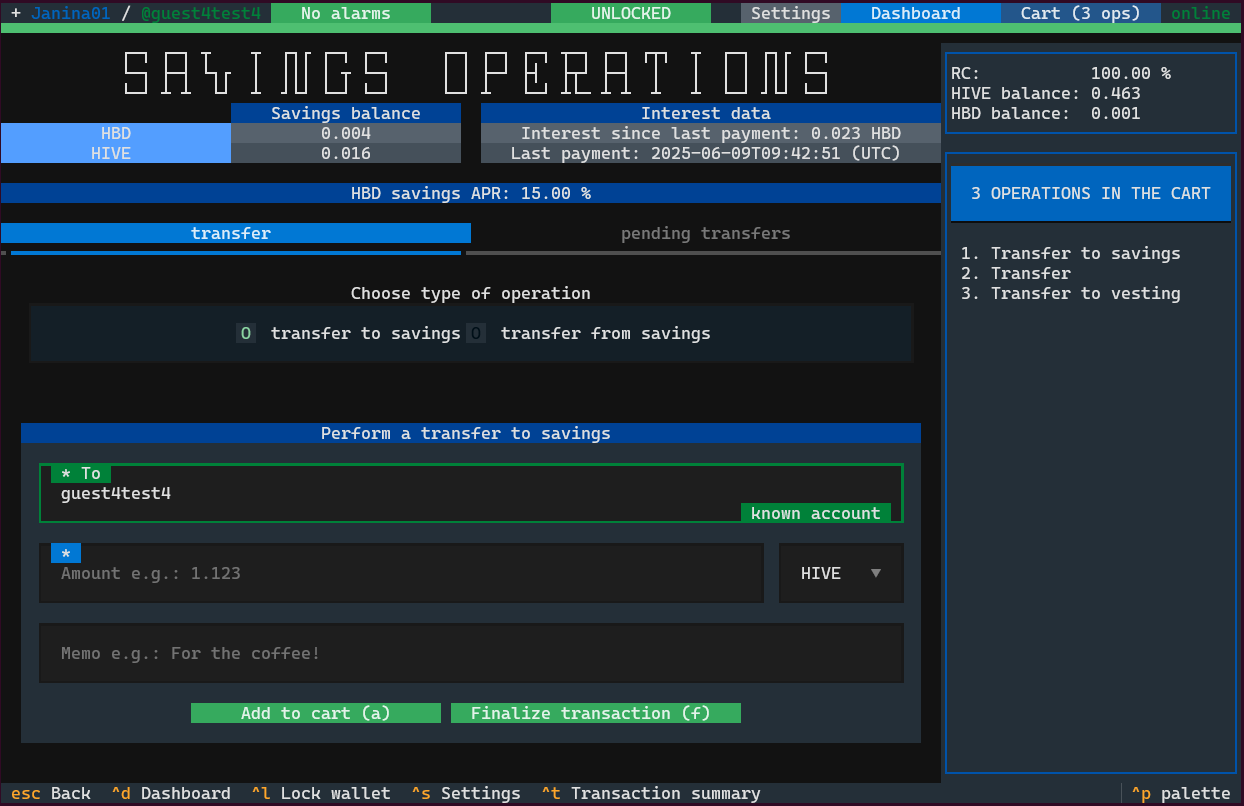Viewport: 1244px width, 806px height.
Task: Click the 'Savings balance' column header
Action: (x=346, y=113)
